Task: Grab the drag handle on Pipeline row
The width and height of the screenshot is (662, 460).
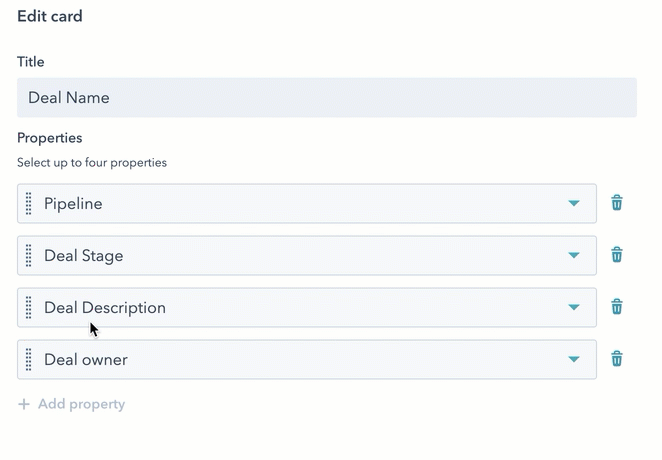Action: [x=28, y=203]
